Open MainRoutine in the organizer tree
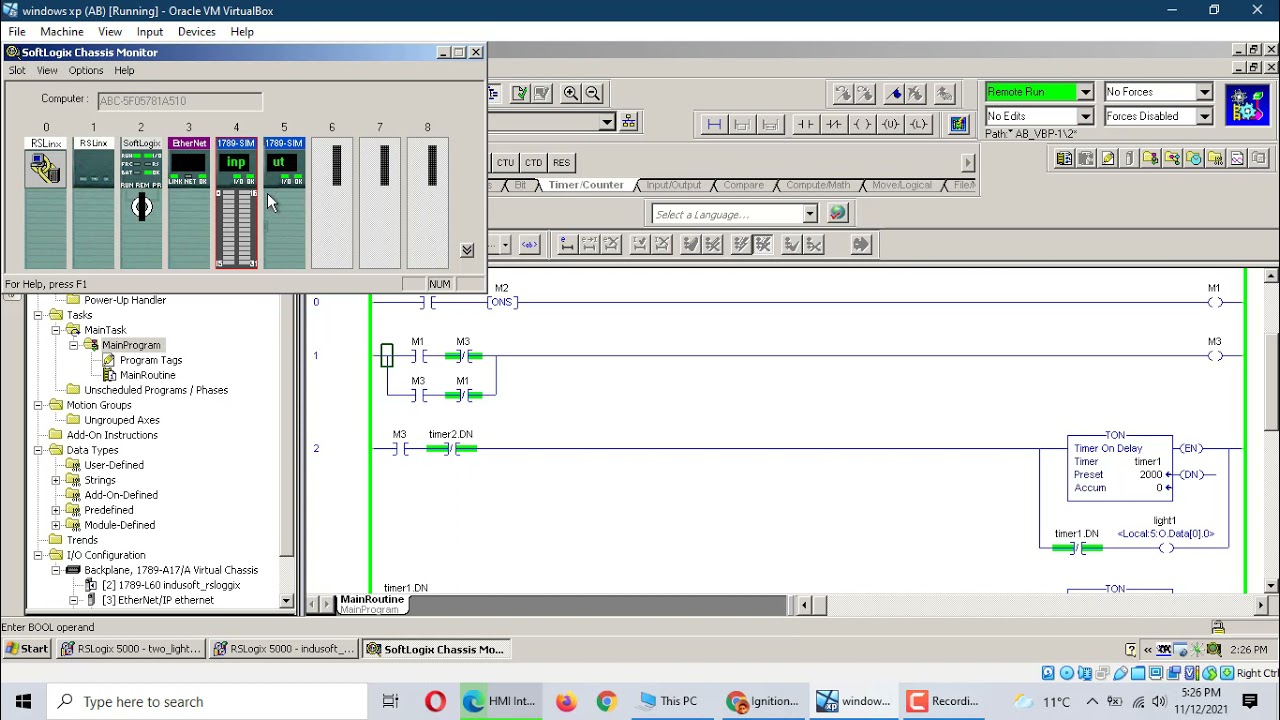The width and height of the screenshot is (1280, 720). click(147, 375)
